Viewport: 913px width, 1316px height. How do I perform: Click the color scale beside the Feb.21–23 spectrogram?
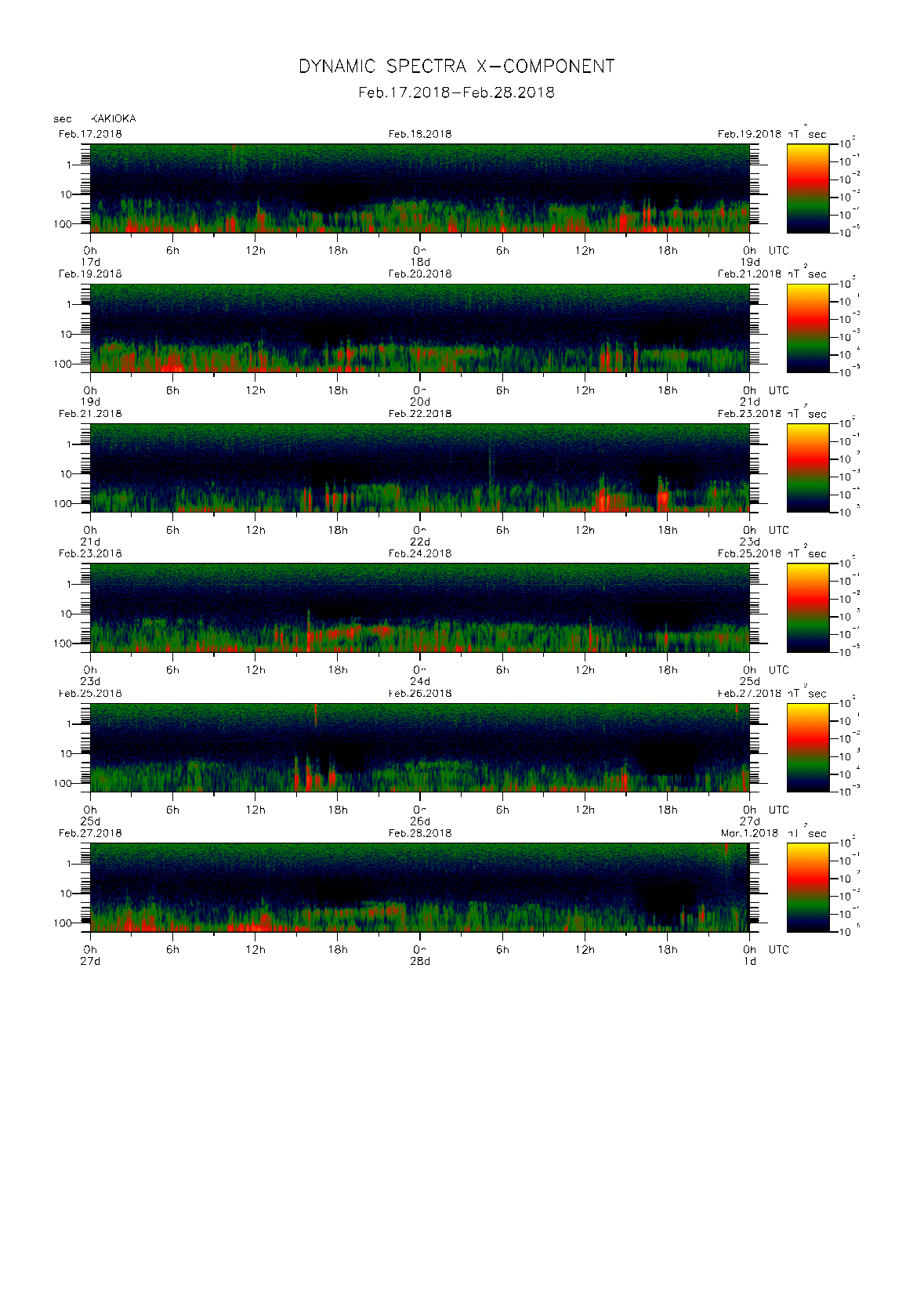pos(808,468)
